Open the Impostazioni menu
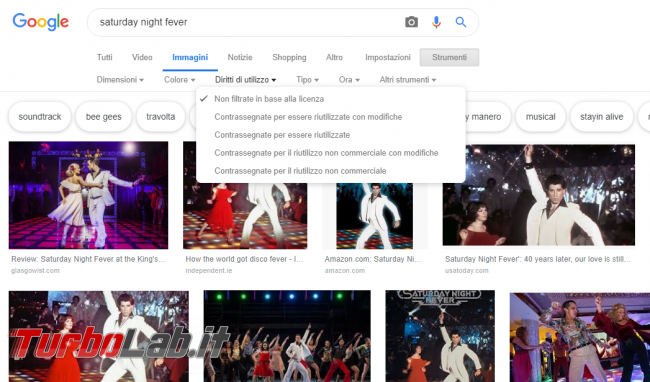 click(x=388, y=57)
